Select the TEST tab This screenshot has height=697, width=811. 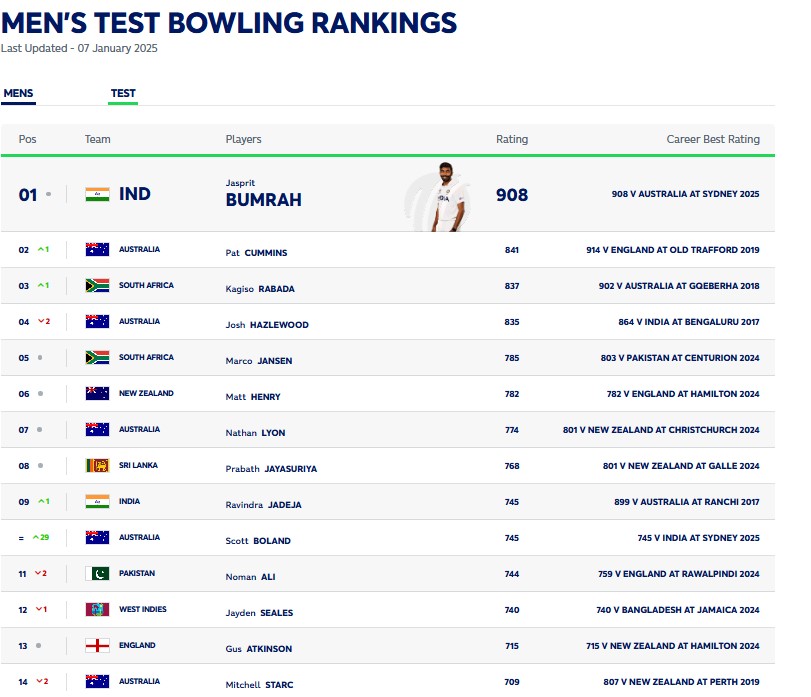(123, 94)
